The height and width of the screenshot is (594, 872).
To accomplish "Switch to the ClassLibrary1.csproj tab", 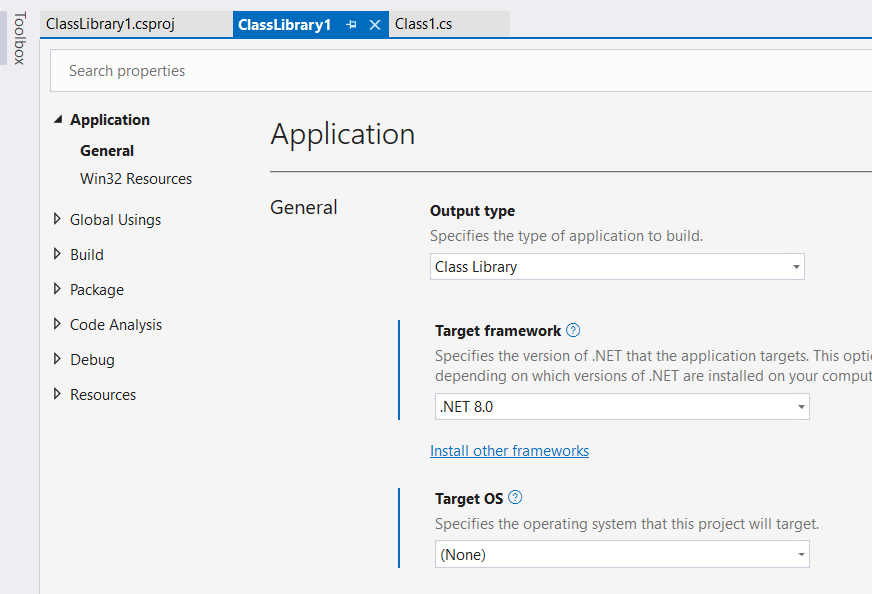I will 110,24.
